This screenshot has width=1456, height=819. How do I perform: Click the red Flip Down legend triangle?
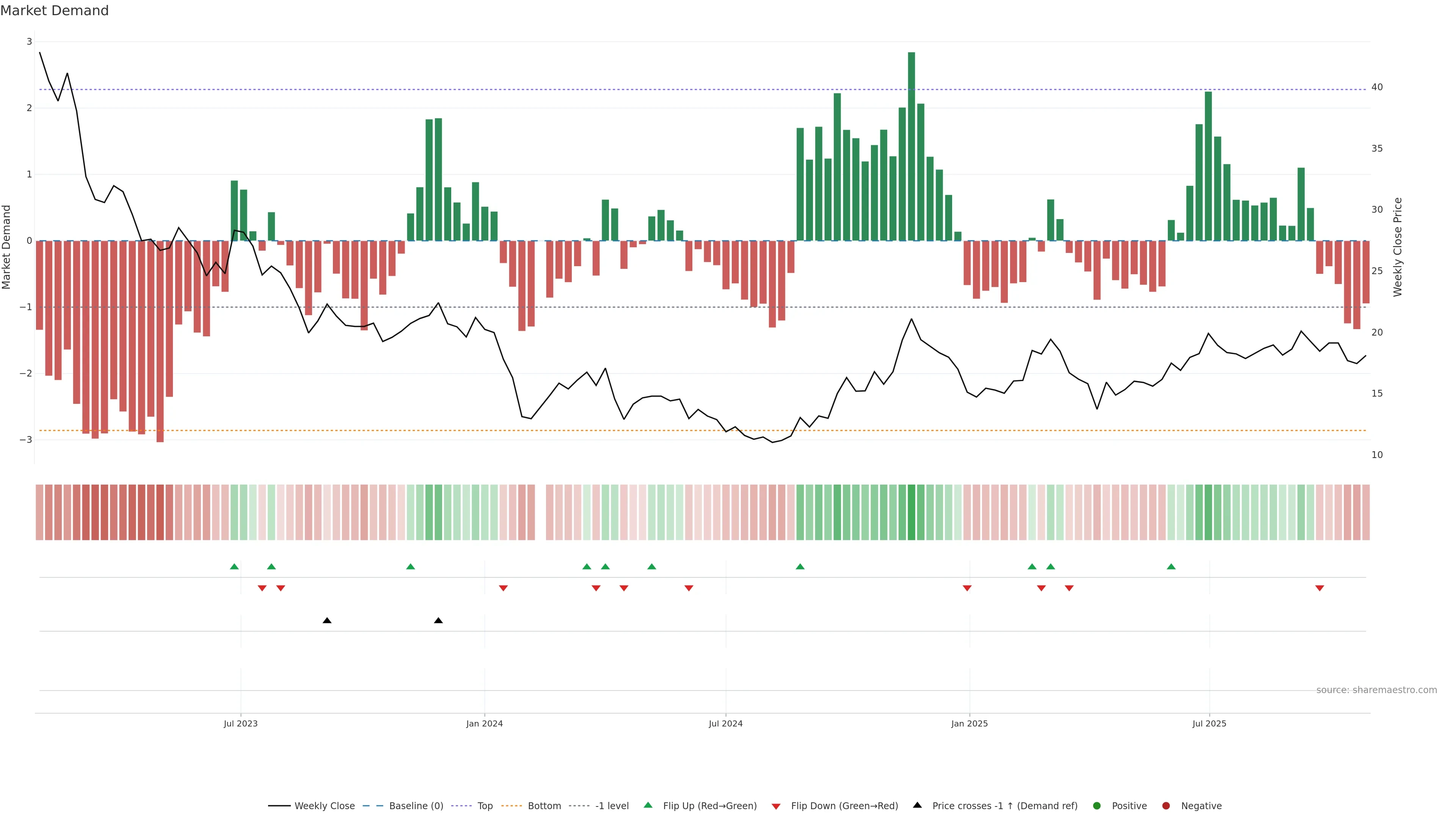[x=776, y=806]
